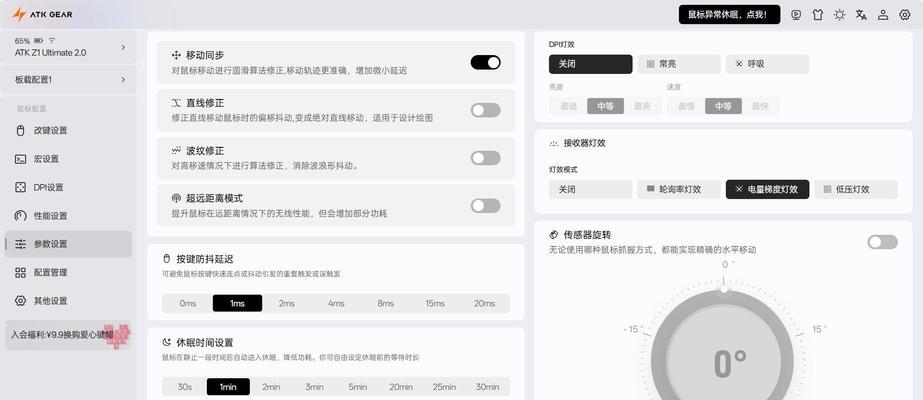Open 宏设置 menu item
Viewport: 923px width, 400px height.
pyautogui.click(x=68, y=159)
